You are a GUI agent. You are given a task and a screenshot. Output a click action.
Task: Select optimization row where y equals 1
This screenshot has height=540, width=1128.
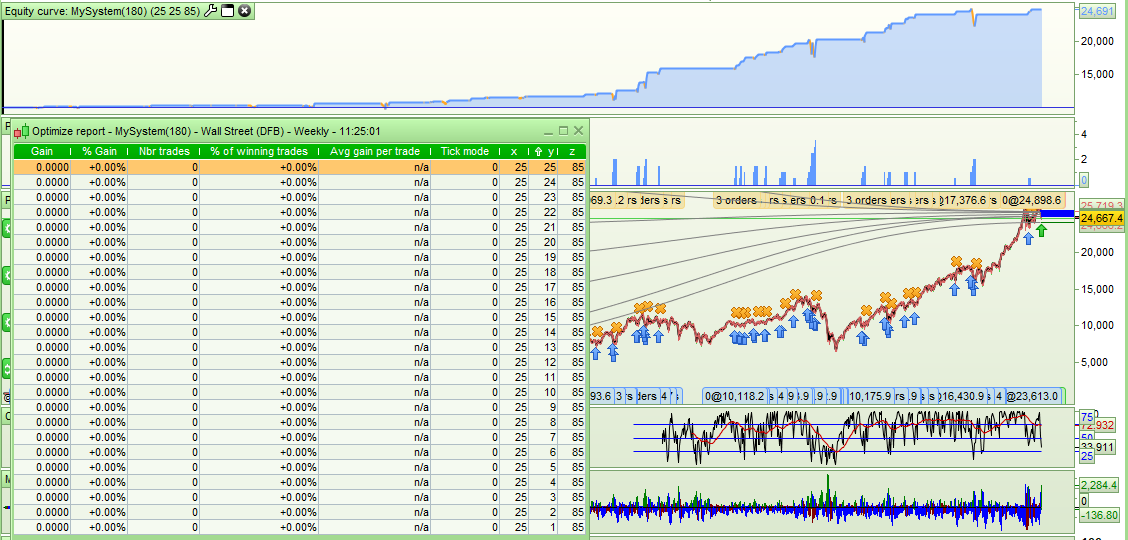(300, 527)
